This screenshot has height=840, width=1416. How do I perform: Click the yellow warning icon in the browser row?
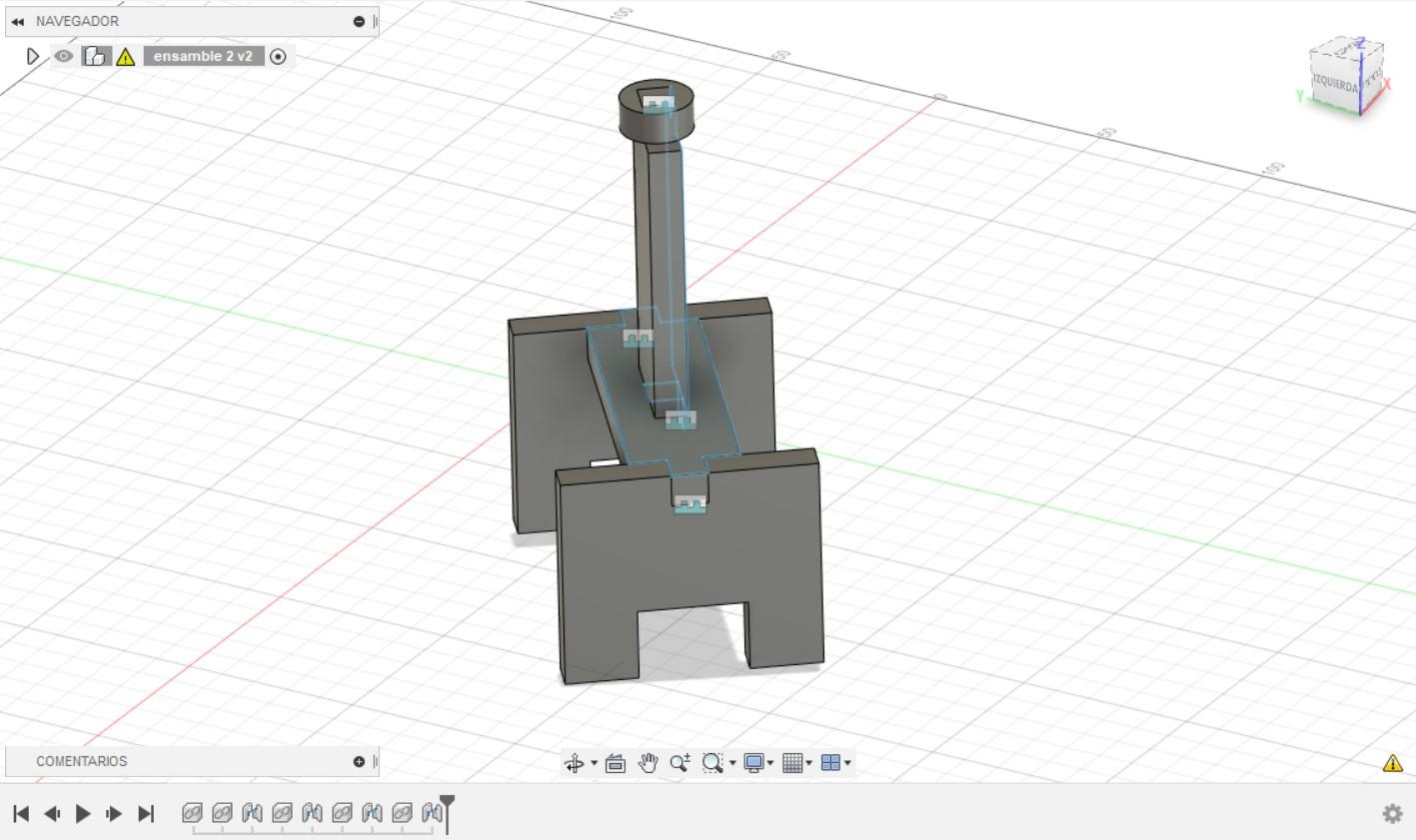pos(125,57)
